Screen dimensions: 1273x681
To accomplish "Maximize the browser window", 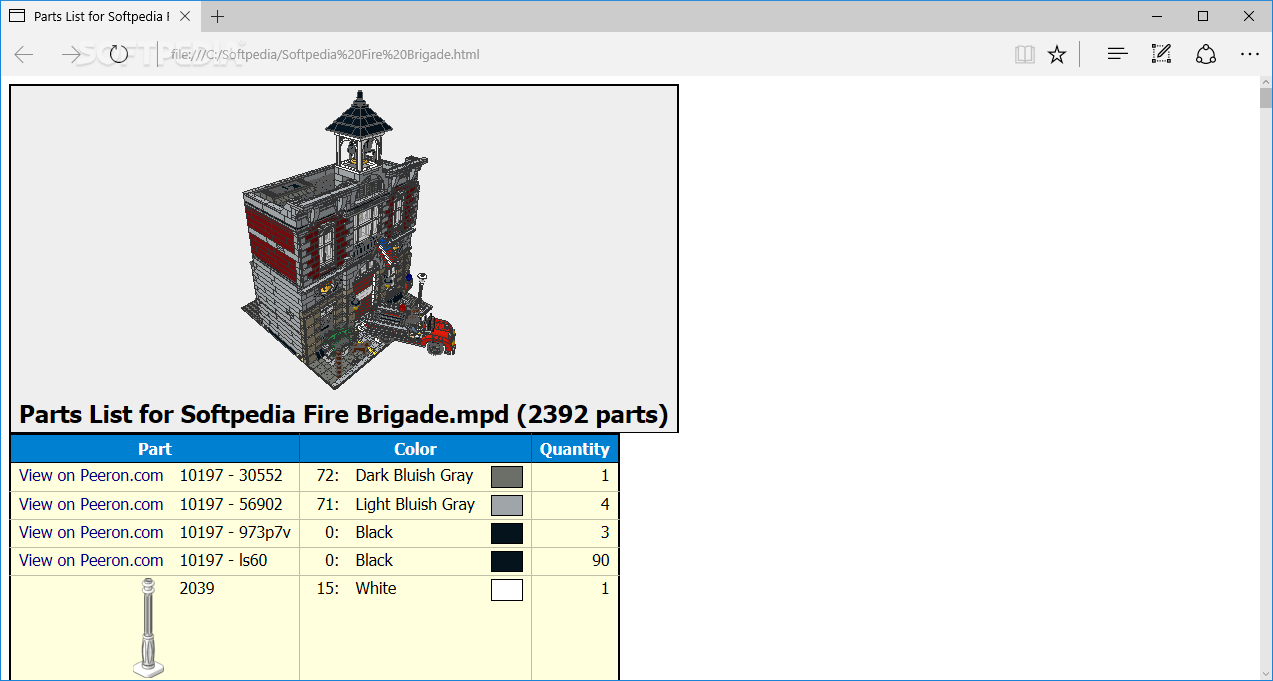I will click(x=1203, y=16).
